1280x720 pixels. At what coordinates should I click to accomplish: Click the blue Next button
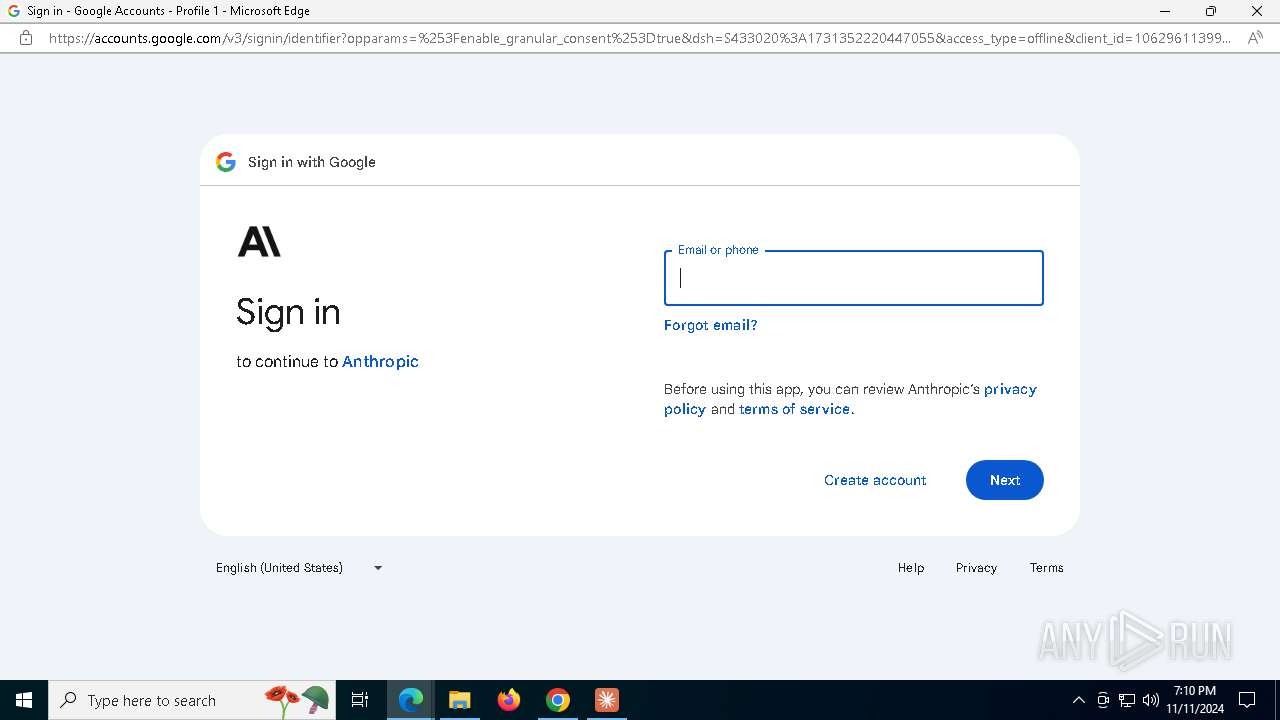[x=1004, y=480]
